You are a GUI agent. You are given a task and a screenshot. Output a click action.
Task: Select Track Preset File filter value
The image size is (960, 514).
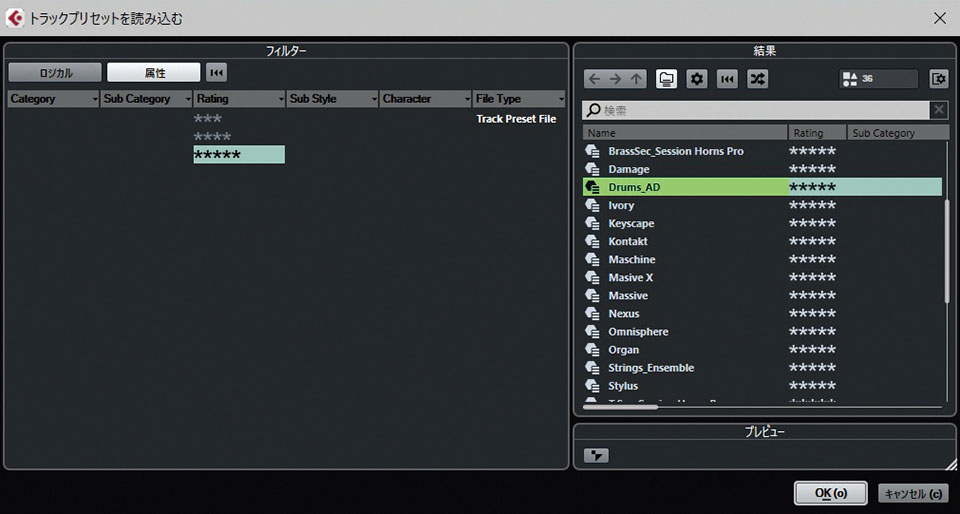pyautogui.click(x=516, y=119)
